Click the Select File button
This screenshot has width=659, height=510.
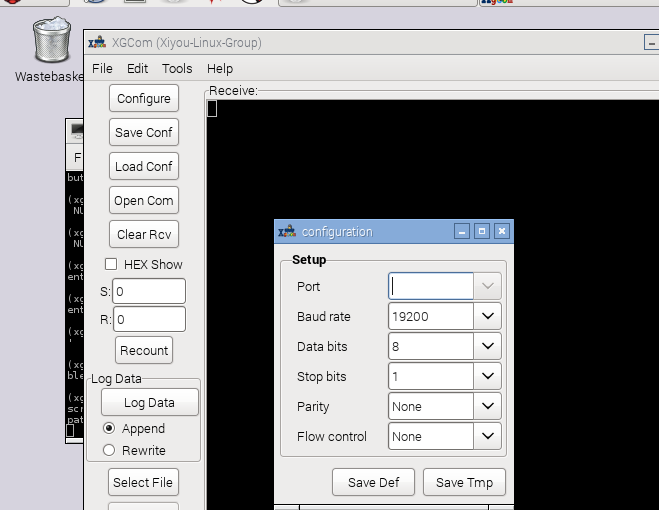tap(143, 482)
